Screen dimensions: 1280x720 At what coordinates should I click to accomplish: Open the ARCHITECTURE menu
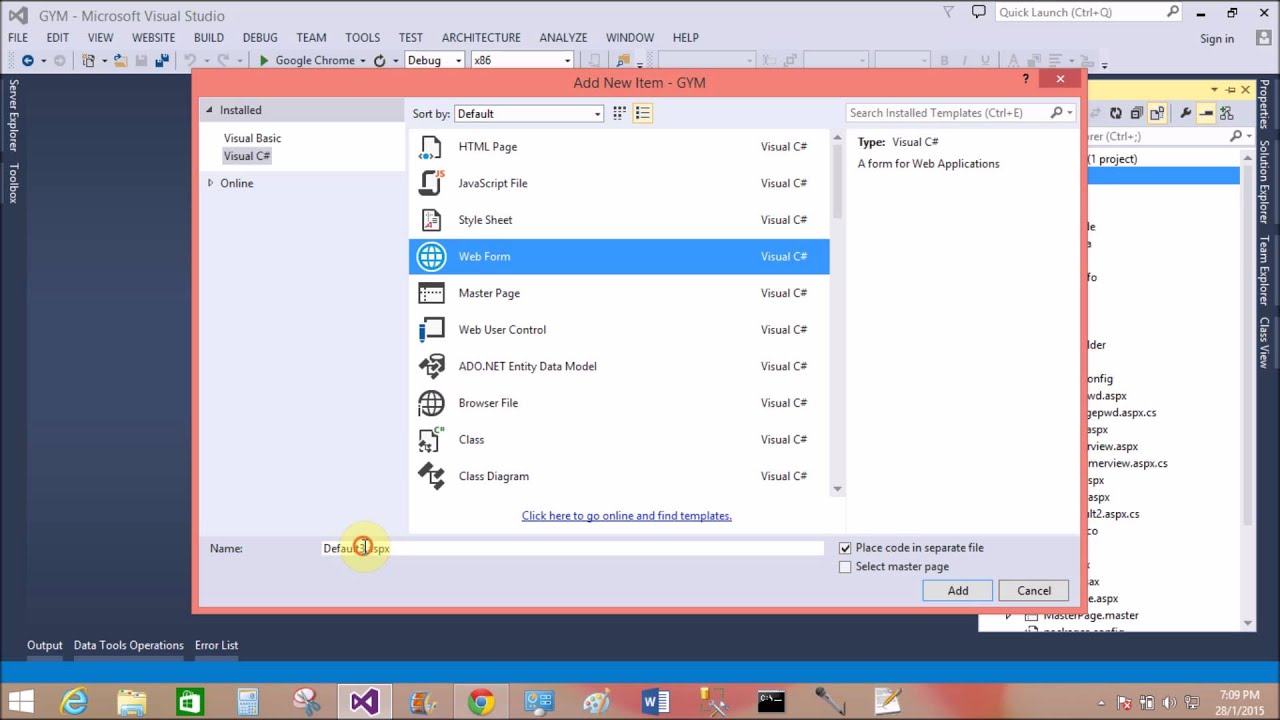click(481, 38)
